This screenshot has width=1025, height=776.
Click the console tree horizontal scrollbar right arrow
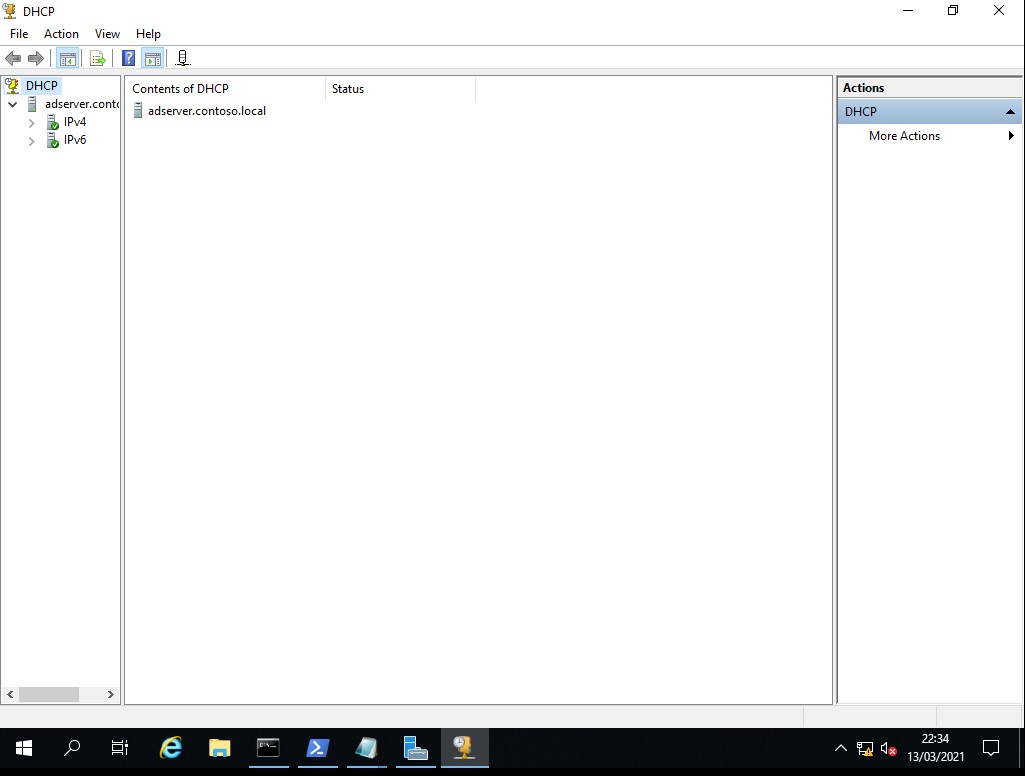[110, 694]
